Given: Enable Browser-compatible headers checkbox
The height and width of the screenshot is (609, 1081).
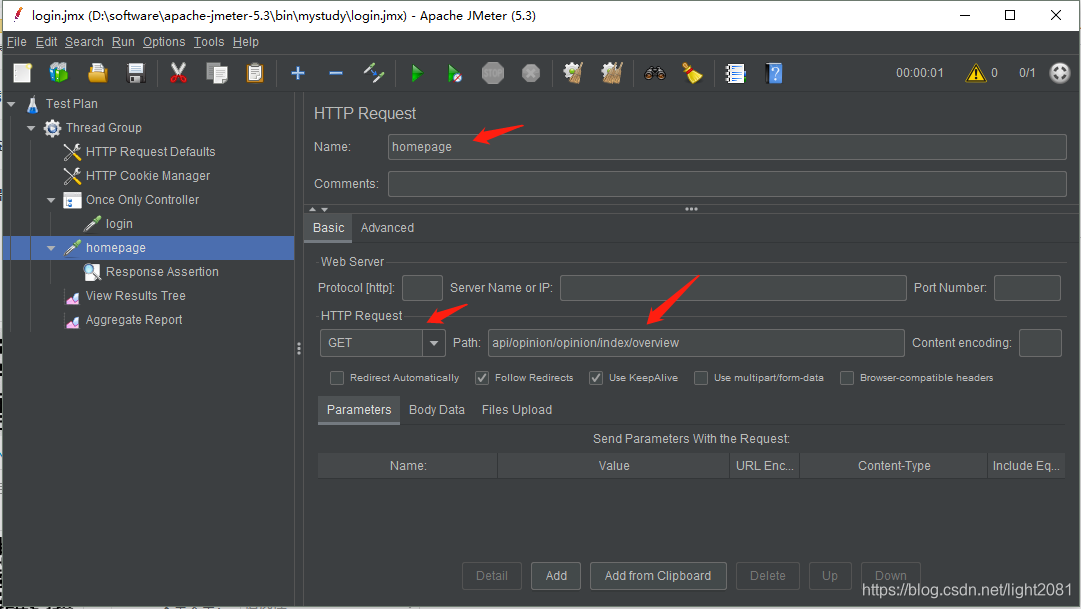Looking at the screenshot, I should [847, 378].
